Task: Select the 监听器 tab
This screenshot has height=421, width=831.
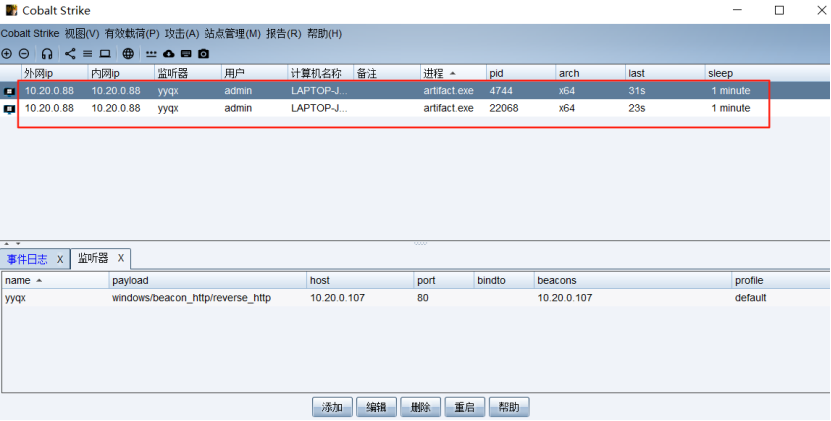Action: [x=93, y=258]
